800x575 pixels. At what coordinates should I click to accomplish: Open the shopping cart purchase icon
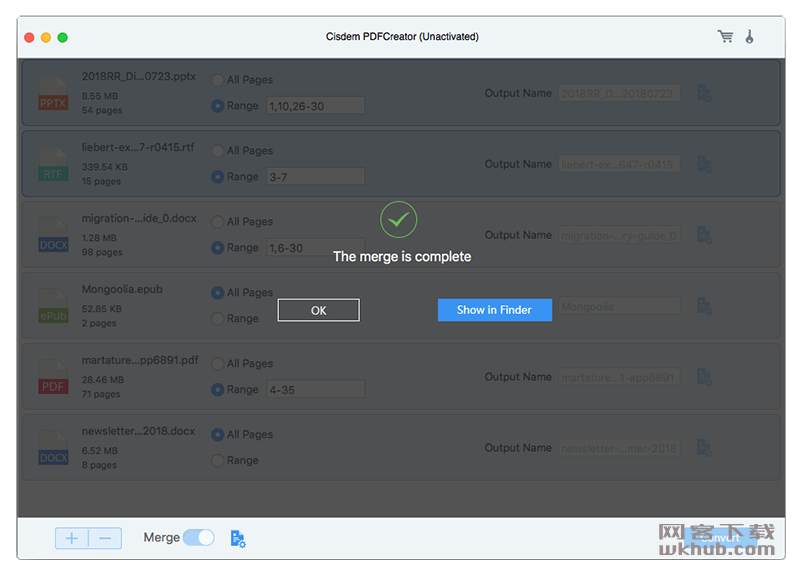[725, 37]
